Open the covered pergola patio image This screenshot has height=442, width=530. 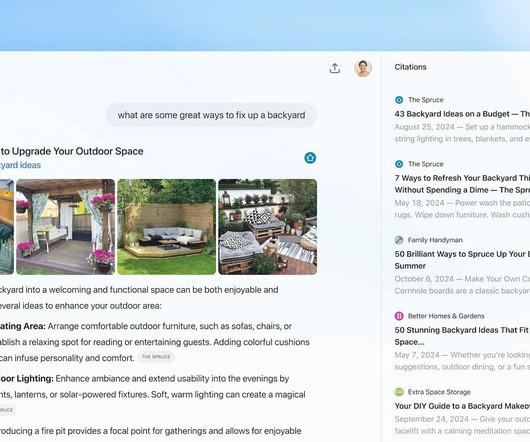[66, 227]
